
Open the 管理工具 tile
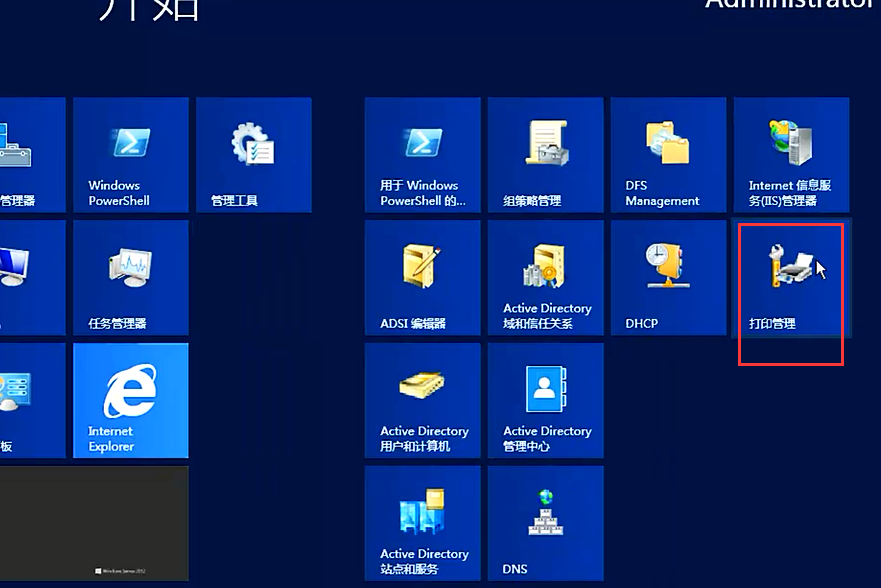254,155
